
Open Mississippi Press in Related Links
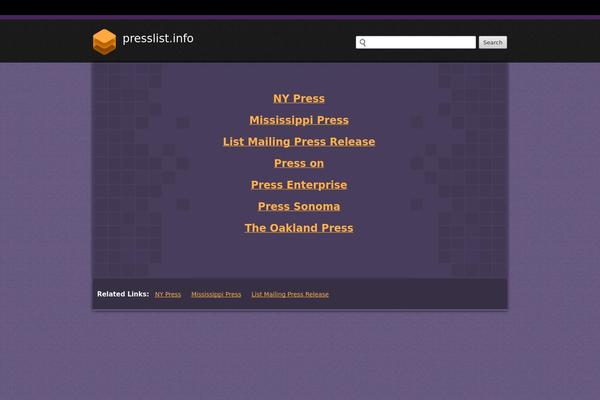click(216, 294)
